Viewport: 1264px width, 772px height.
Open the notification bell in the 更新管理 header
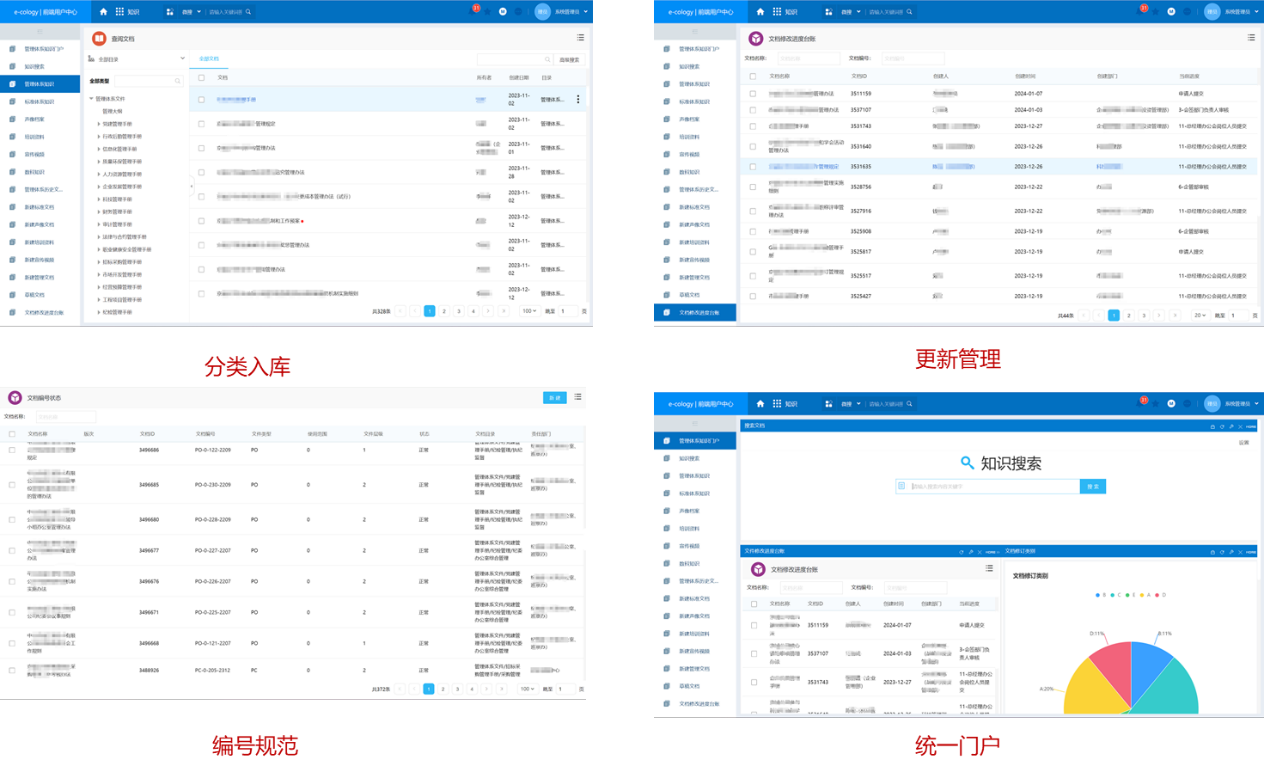[1141, 11]
